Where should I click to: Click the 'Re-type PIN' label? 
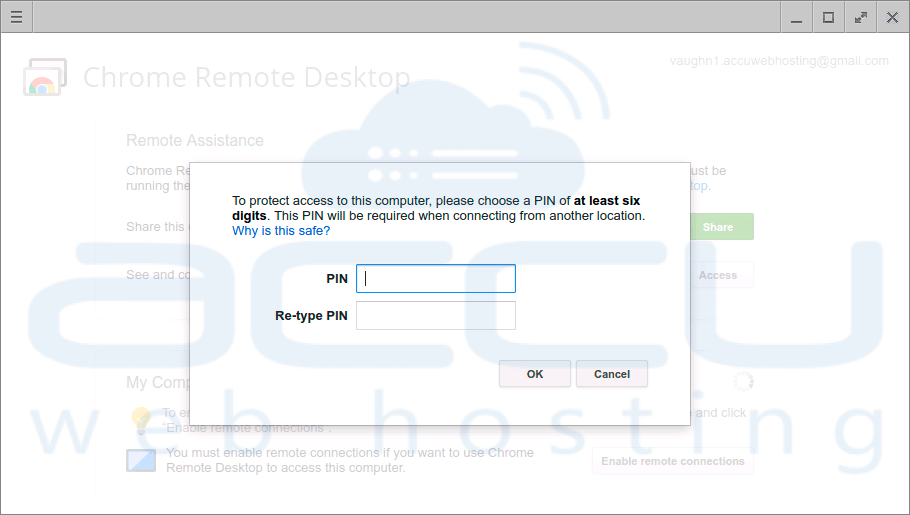pos(311,316)
